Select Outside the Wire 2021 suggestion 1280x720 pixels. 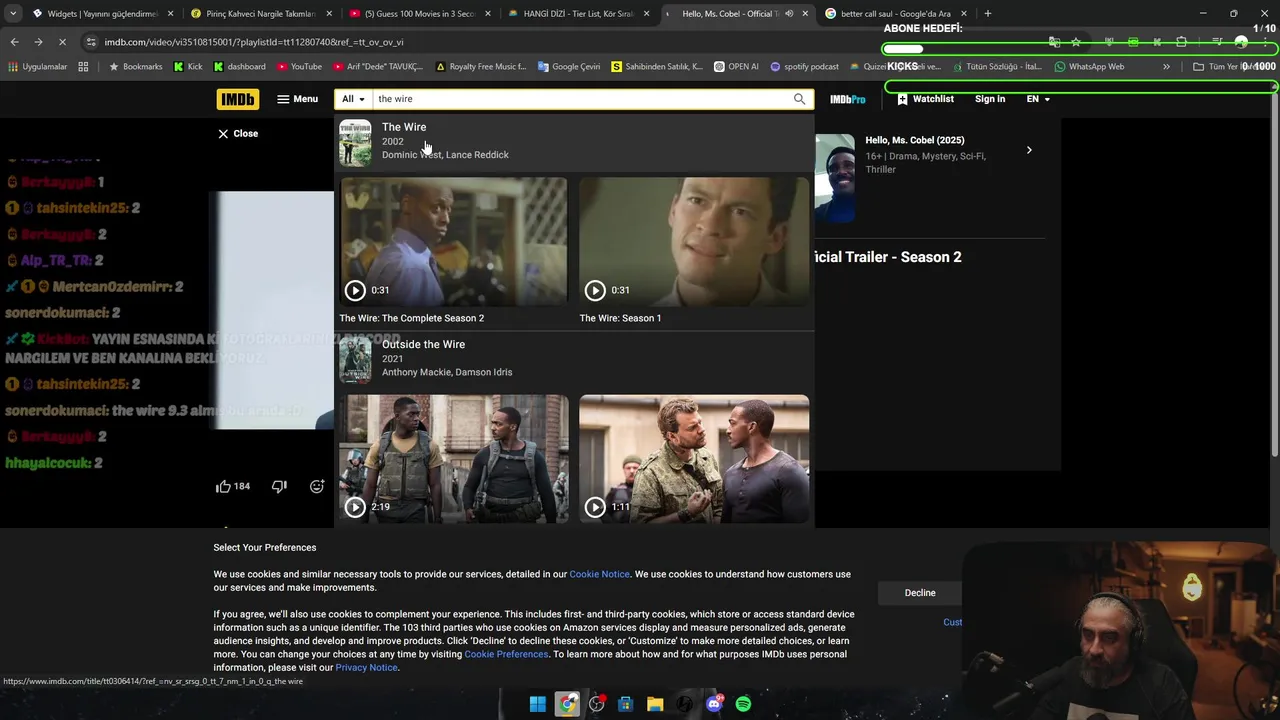click(574, 358)
